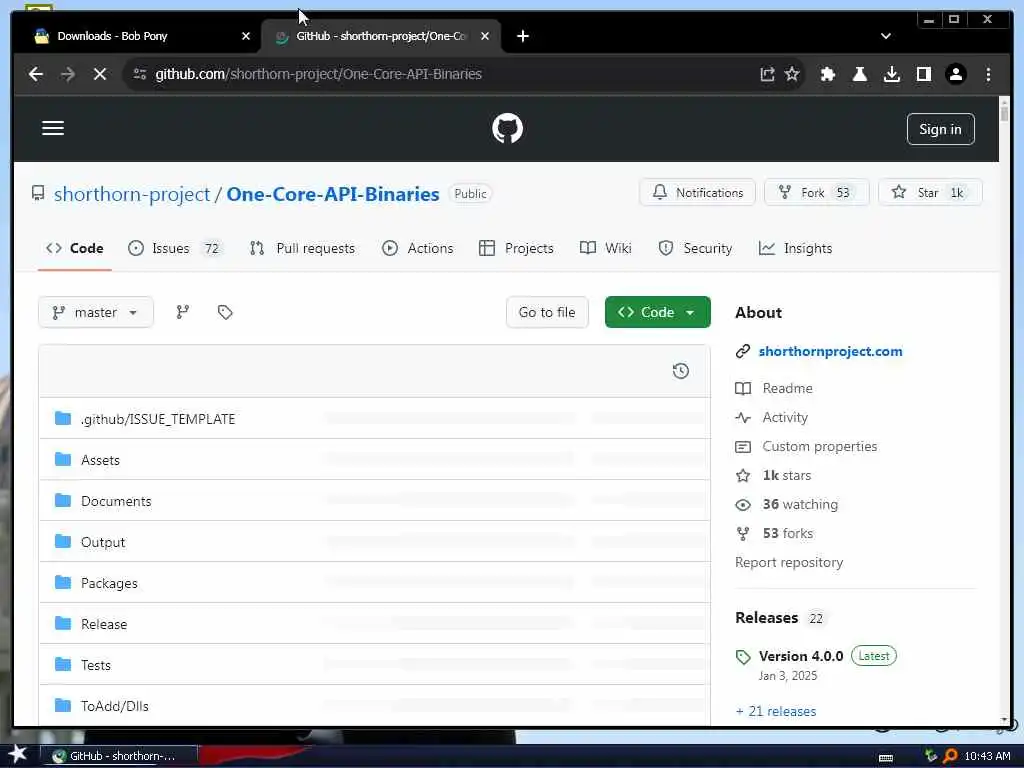Open the Releases heading link
This screenshot has height=768, width=1024.
[x=767, y=618]
